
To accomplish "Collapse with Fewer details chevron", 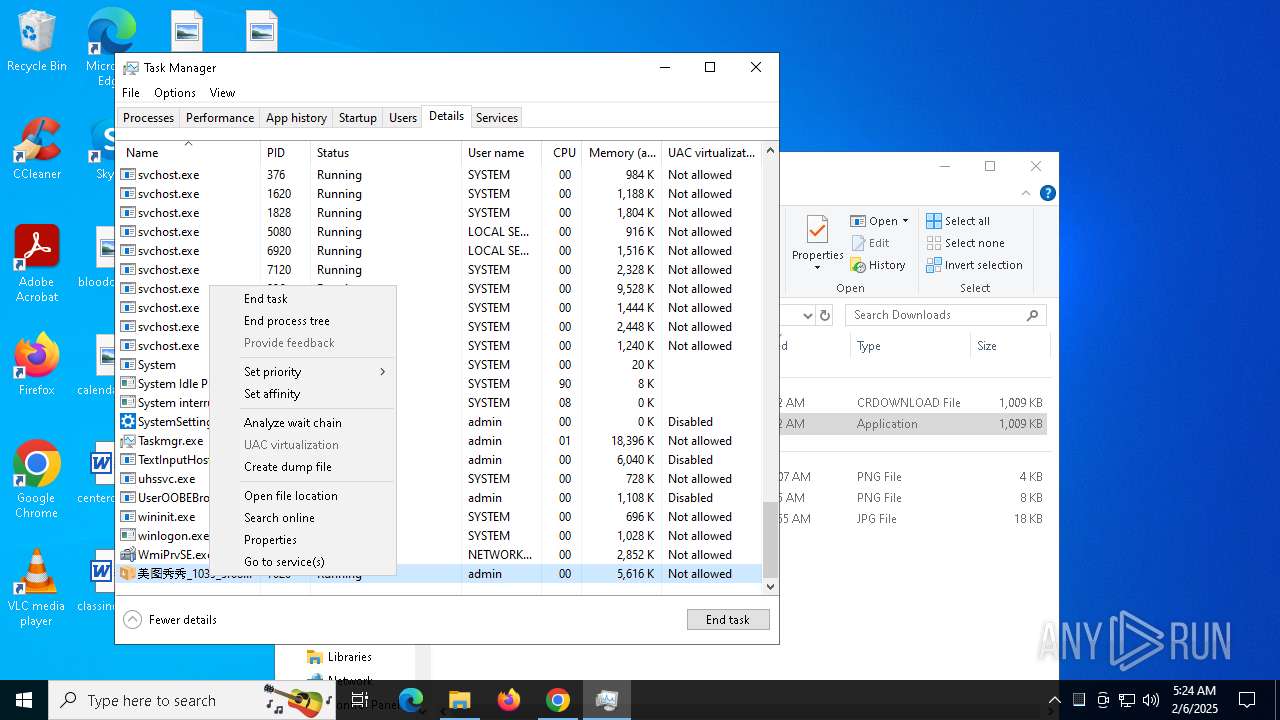I will pos(133,620).
